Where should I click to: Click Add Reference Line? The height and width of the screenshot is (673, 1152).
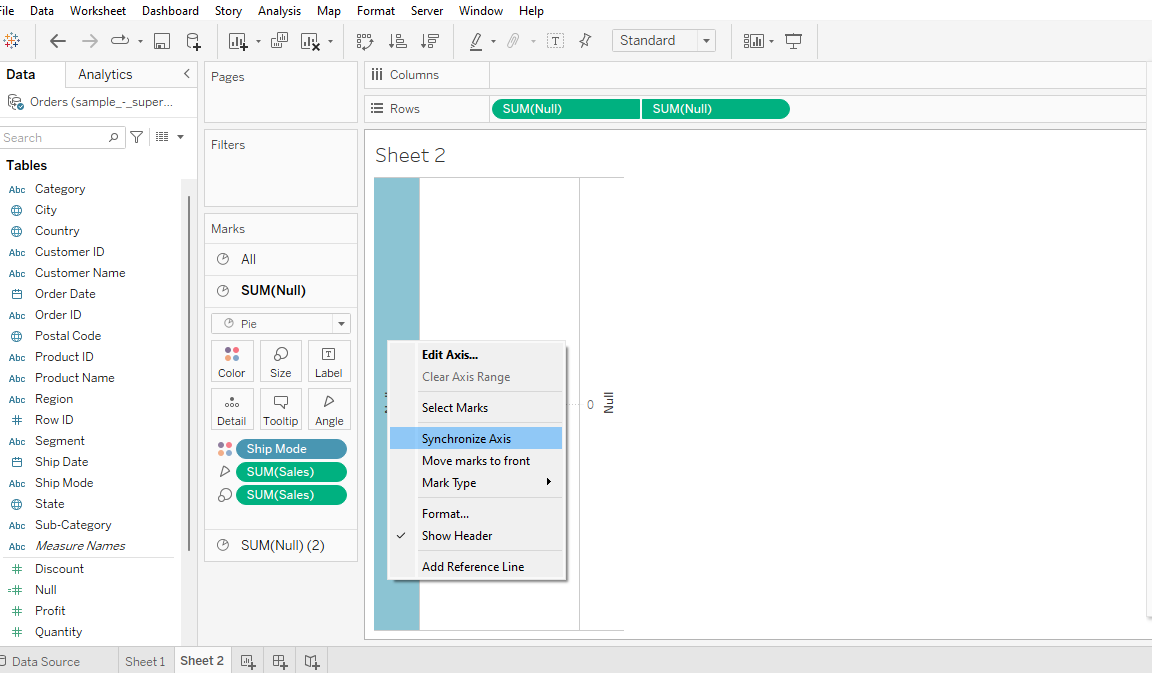[471, 566]
